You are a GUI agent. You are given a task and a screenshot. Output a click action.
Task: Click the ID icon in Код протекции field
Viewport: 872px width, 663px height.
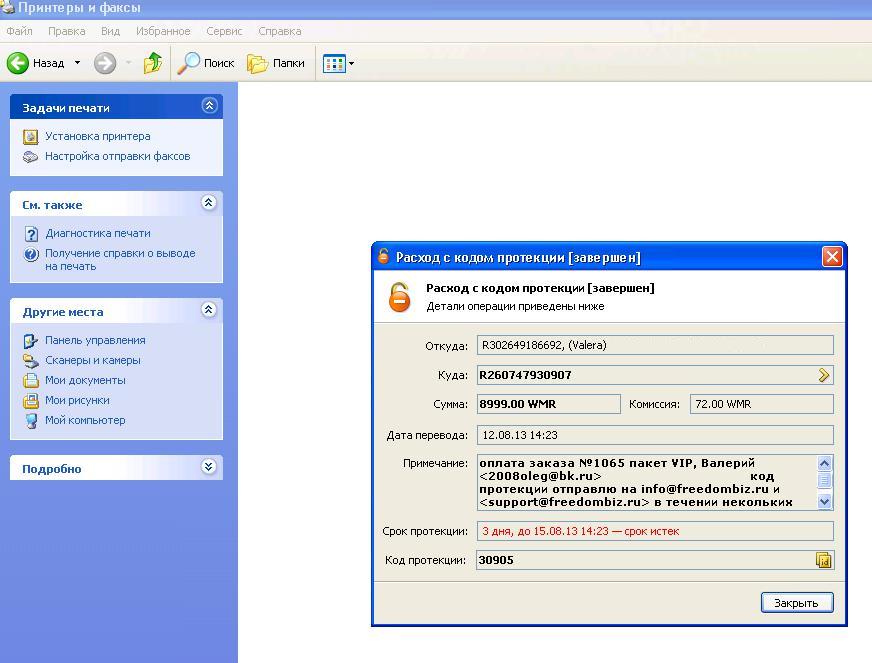point(824,560)
